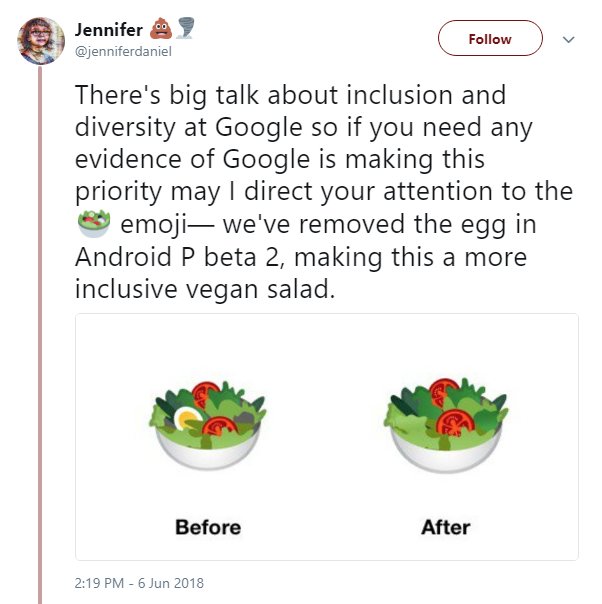Click the tornado emoji beside Jennifer's name
The width and height of the screenshot is (602, 604).
(x=182, y=27)
